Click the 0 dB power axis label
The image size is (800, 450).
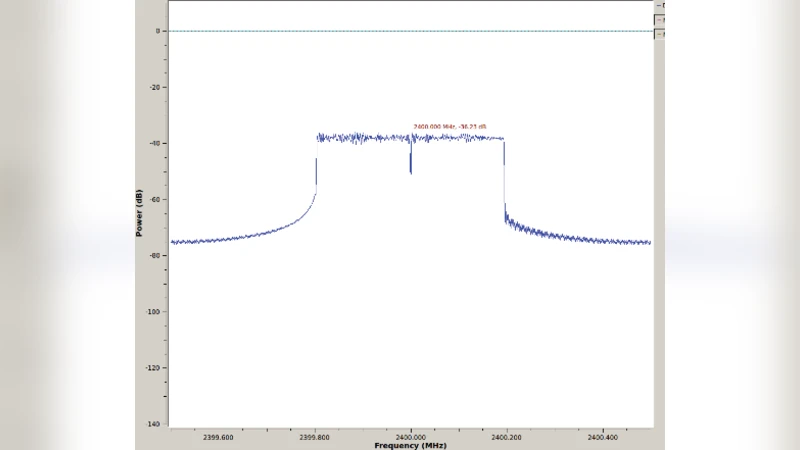158,31
